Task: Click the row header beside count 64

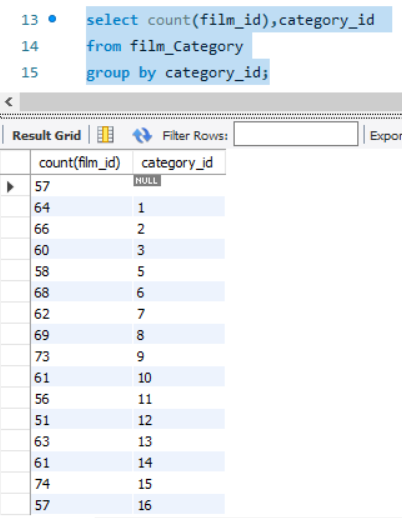Action: click(x=15, y=207)
